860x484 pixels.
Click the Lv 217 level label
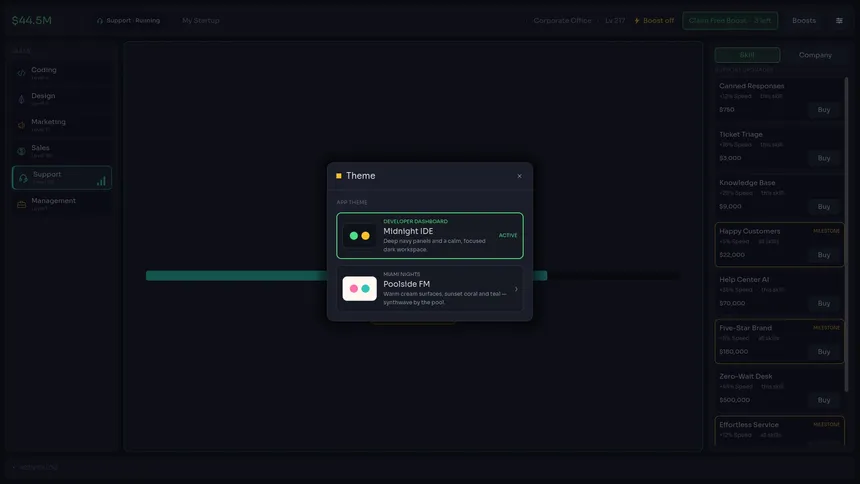(x=615, y=21)
